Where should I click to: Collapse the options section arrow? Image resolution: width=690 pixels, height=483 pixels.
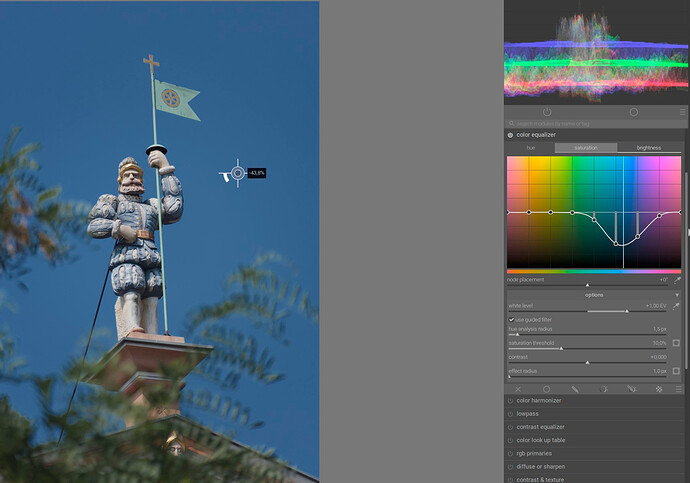click(x=677, y=295)
